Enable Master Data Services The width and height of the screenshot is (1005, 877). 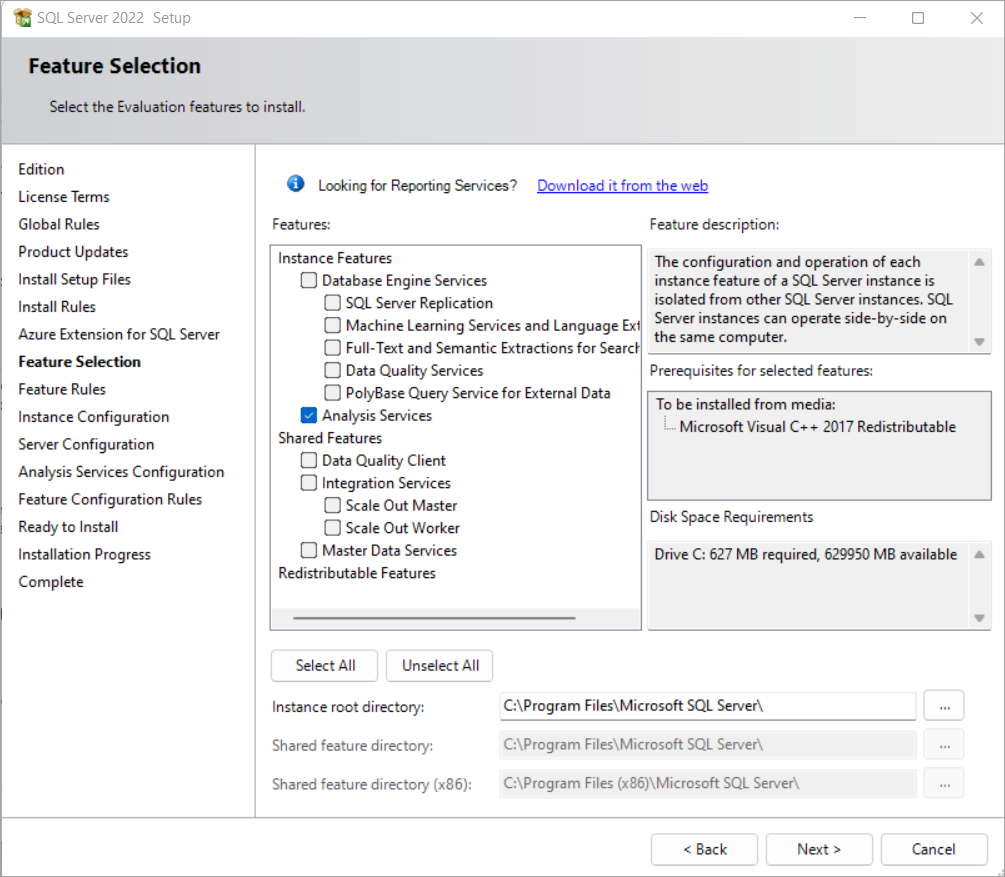point(309,550)
